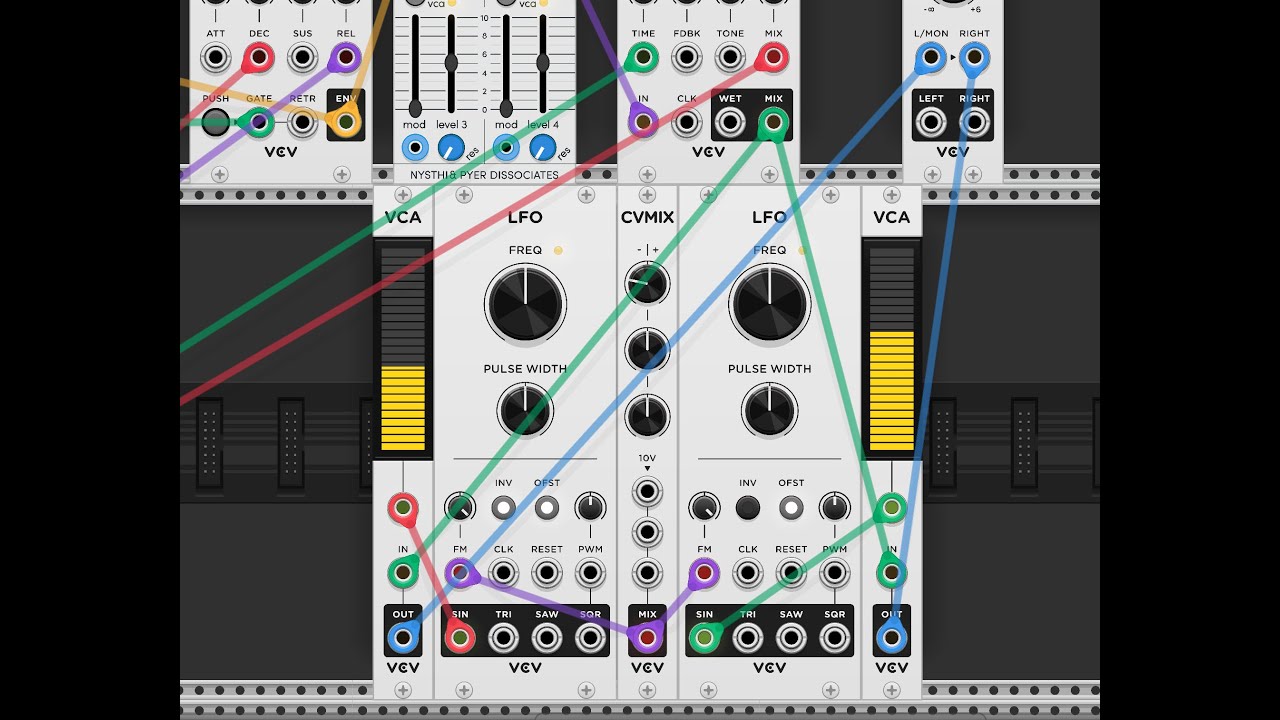Click the left LFO PULSE WIDTH knob
The width and height of the screenshot is (1280, 720).
(525, 410)
